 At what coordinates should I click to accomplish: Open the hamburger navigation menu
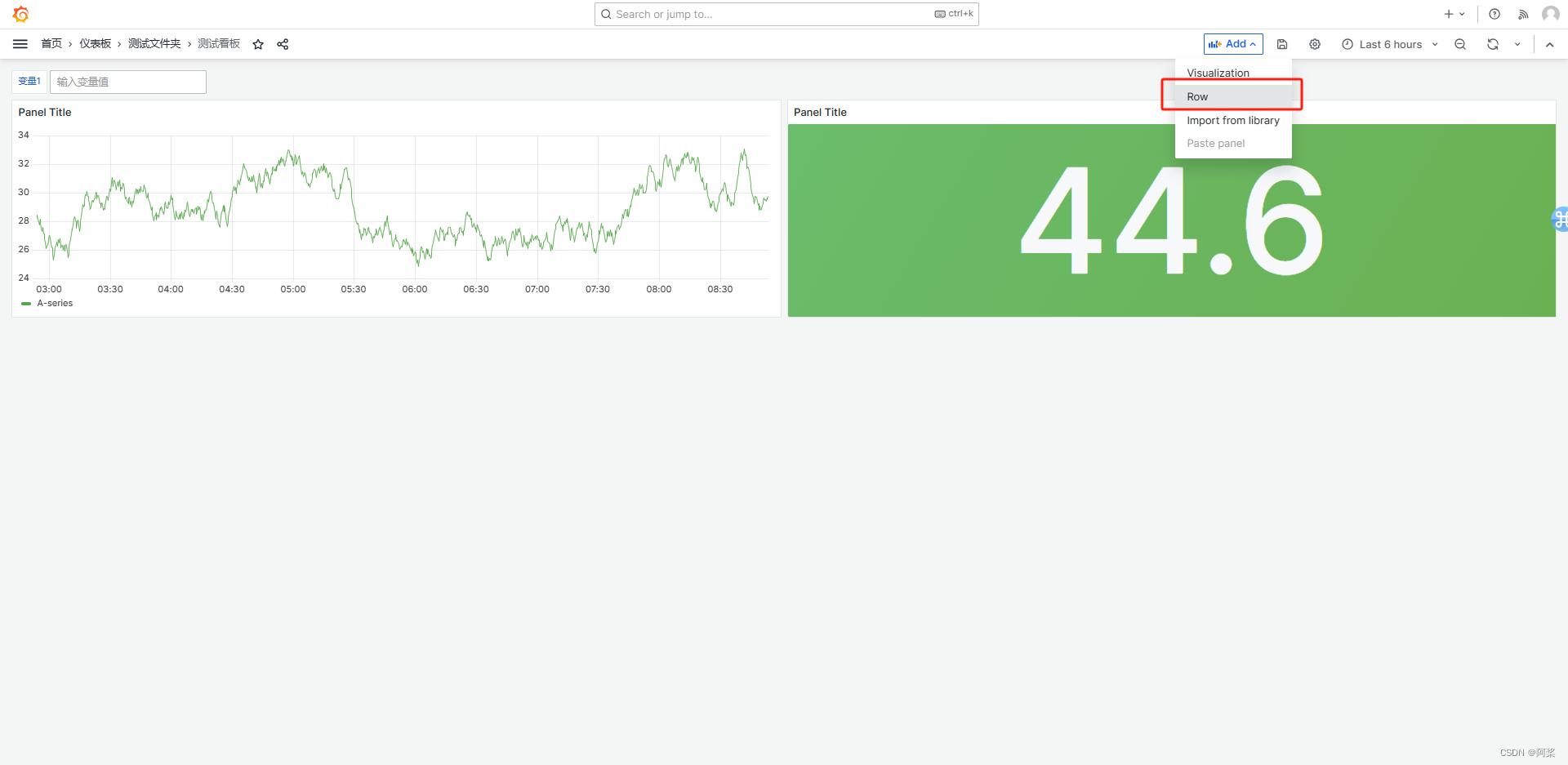20,44
